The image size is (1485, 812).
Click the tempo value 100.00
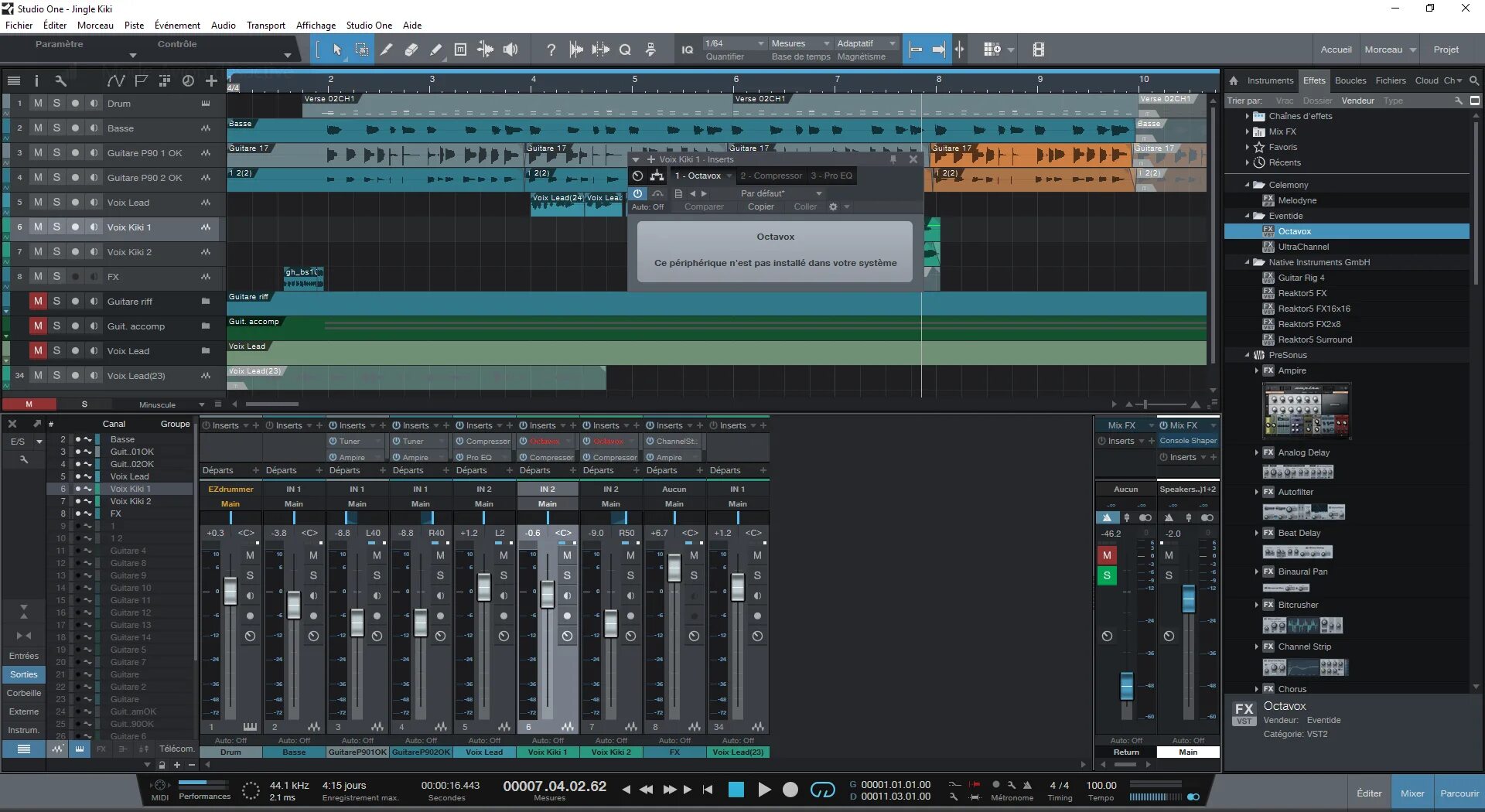[1101, 785]
